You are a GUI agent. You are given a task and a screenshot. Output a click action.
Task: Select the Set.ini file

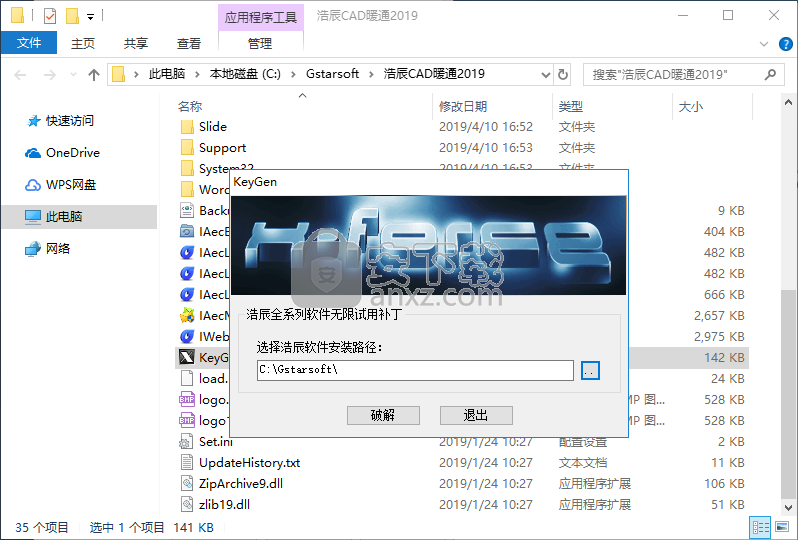(216, 442)
